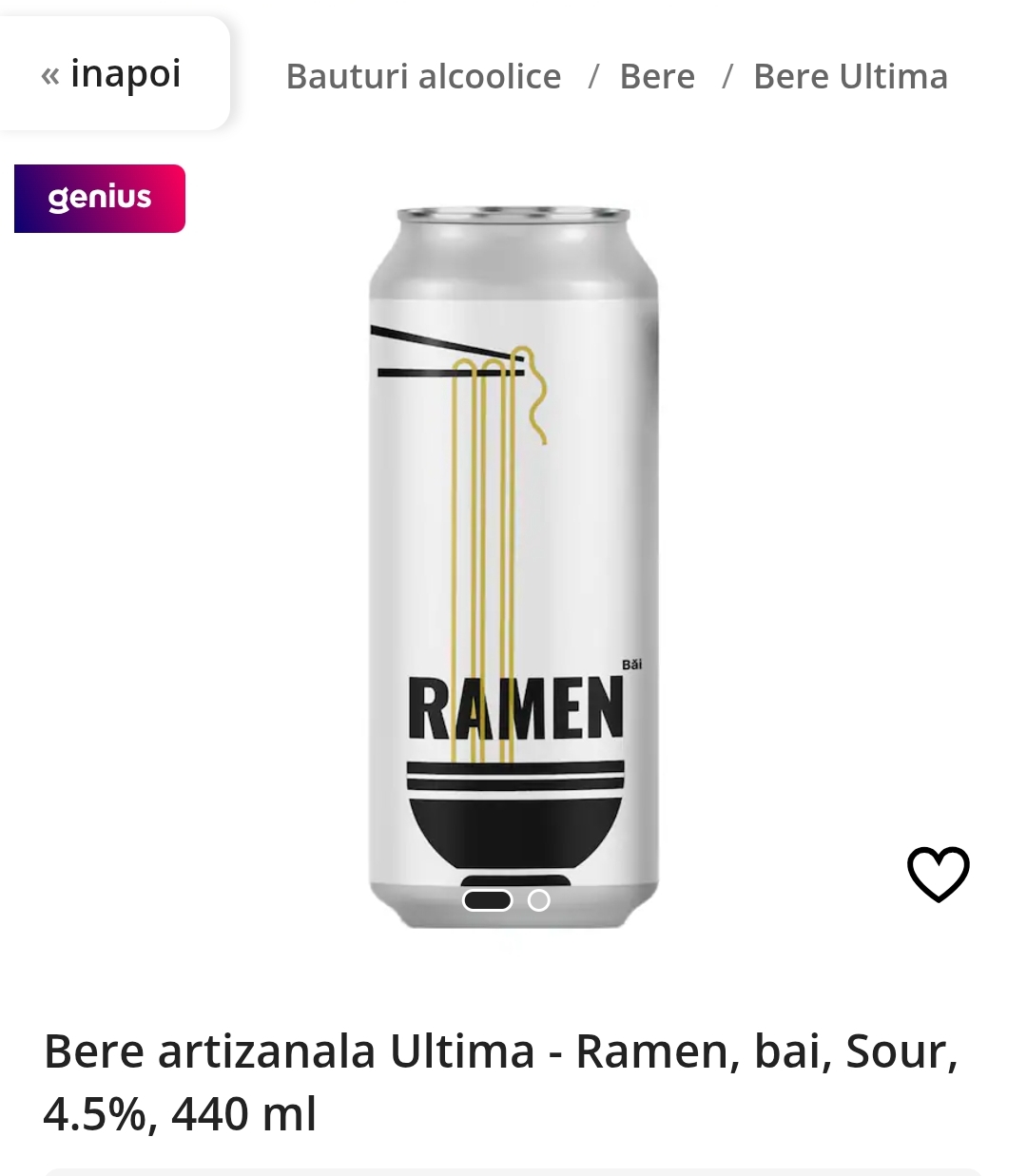
Task: Click the genius badge
Action: (x=100, y=199)
